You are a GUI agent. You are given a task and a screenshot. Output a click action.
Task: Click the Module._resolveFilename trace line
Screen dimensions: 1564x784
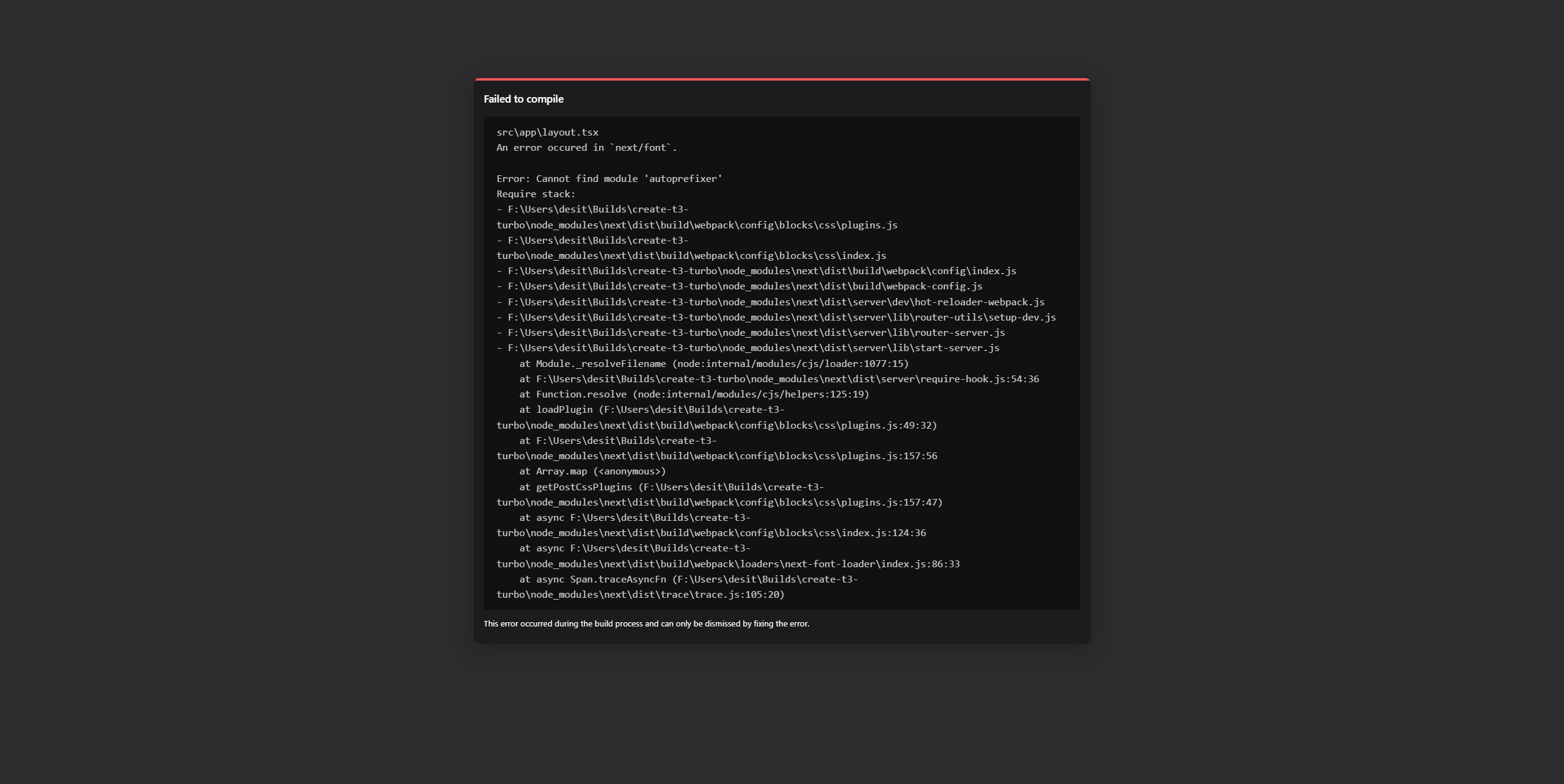714,364
